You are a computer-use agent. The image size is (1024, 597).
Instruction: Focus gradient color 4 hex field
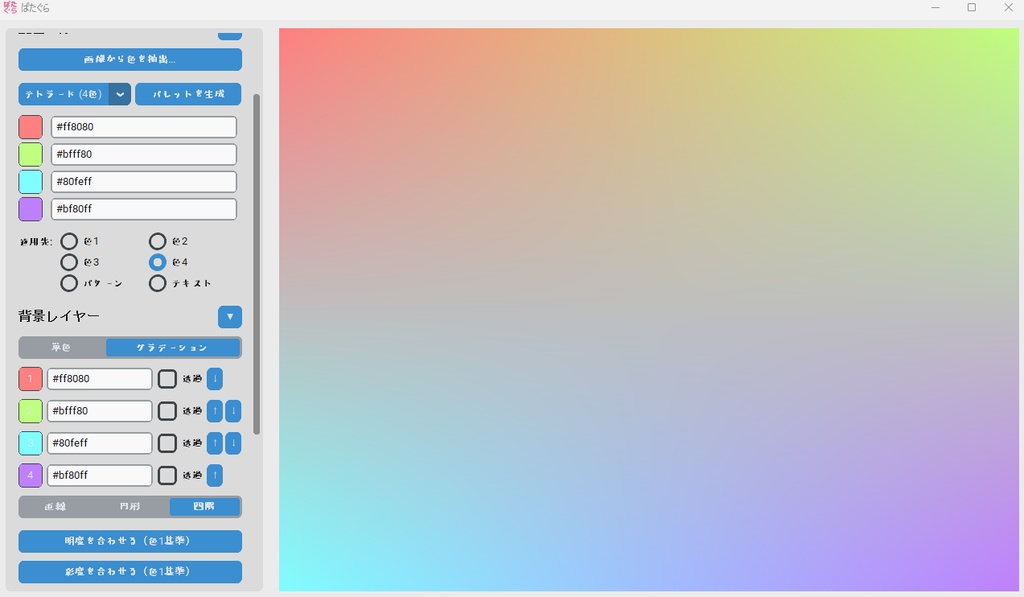click(100, 475)
